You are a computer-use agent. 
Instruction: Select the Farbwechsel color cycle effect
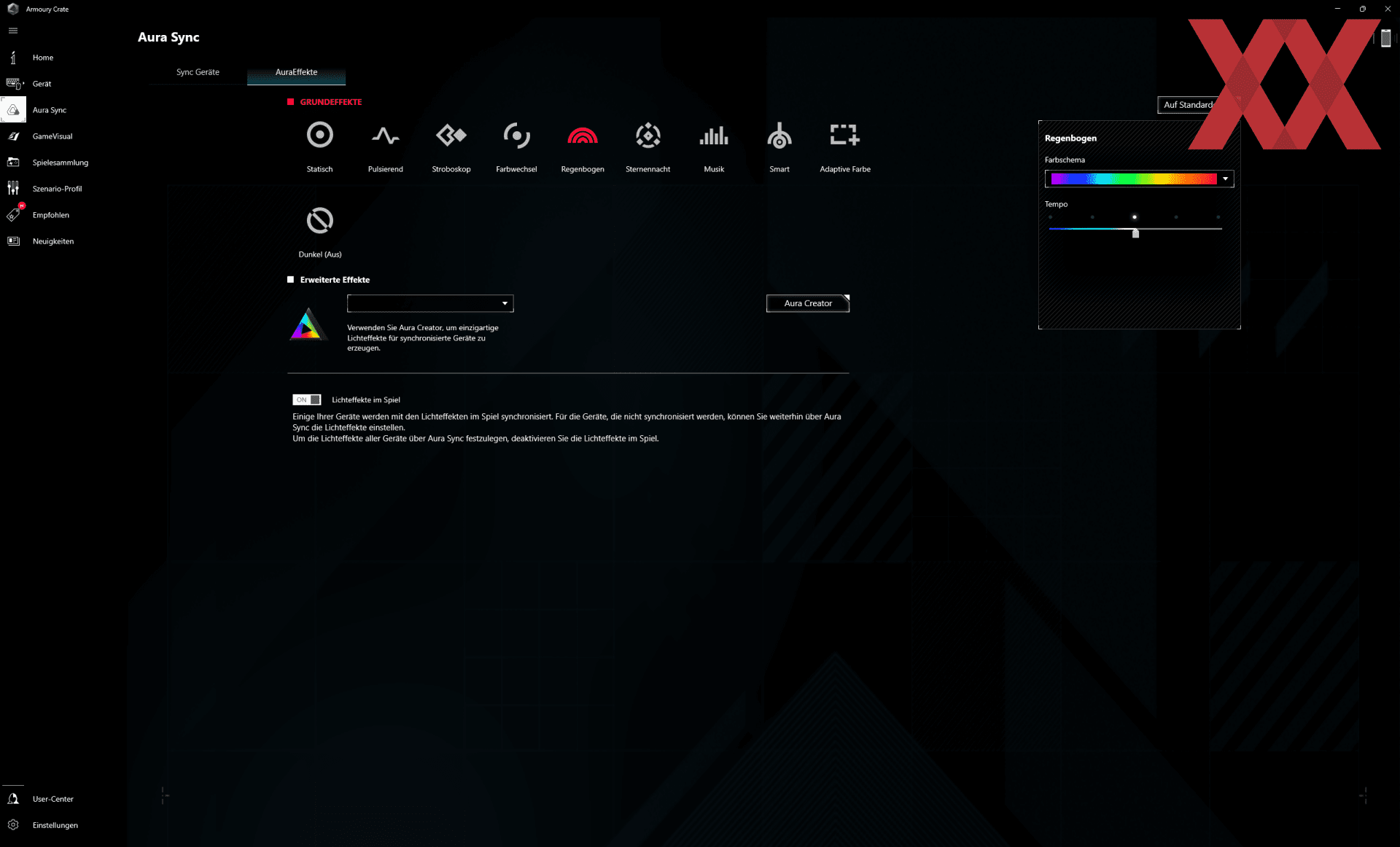[516, 136]
